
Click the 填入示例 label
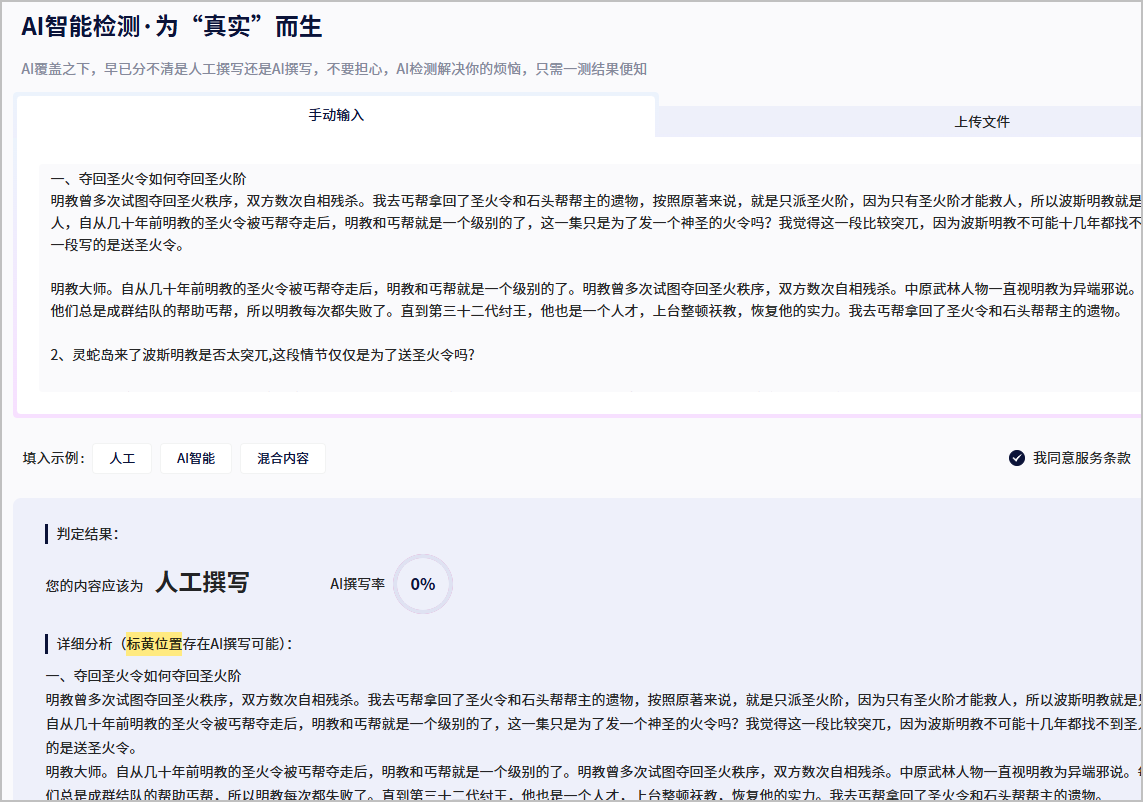pos(51,459)
